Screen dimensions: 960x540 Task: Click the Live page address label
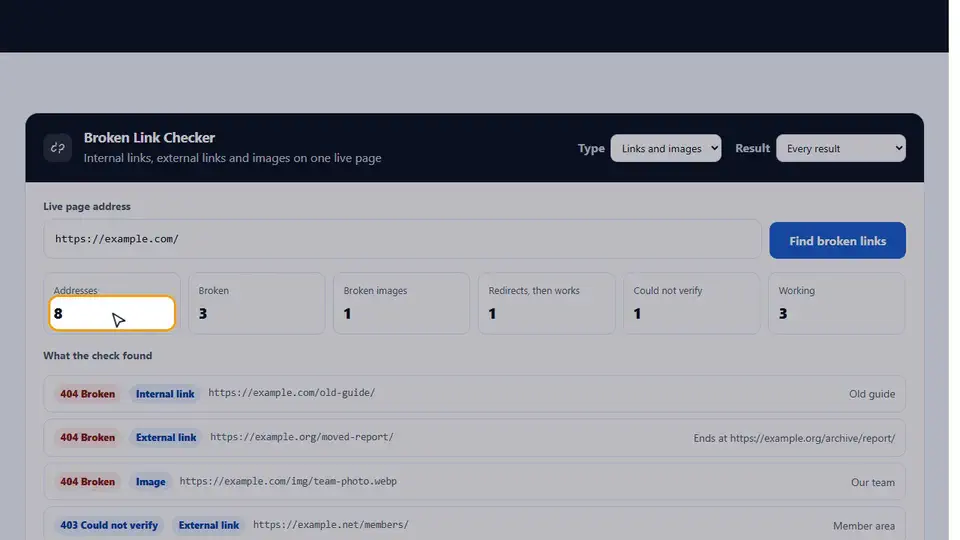tap(87, 206)
